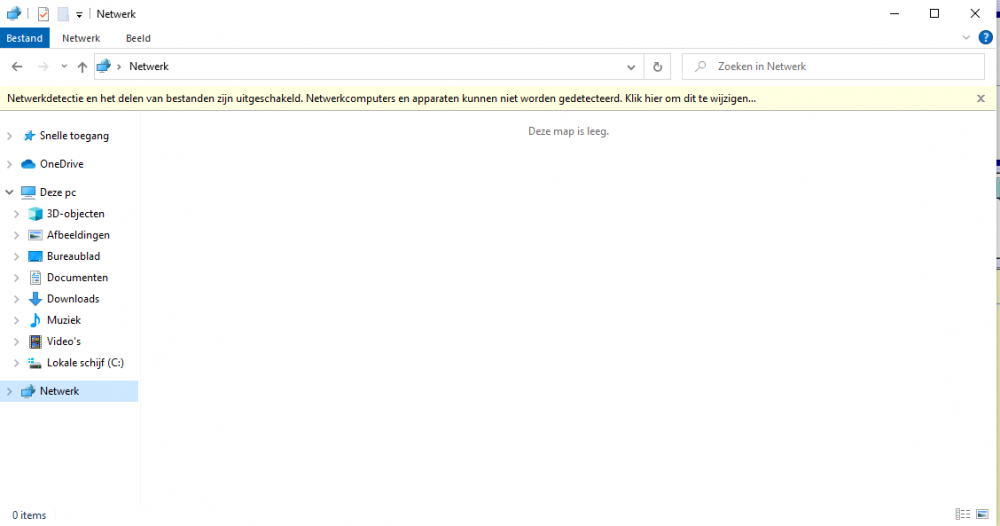Expand the Afbeeldingen folder node
This screenshot has height=526, width=1000.
coord(17,235)
